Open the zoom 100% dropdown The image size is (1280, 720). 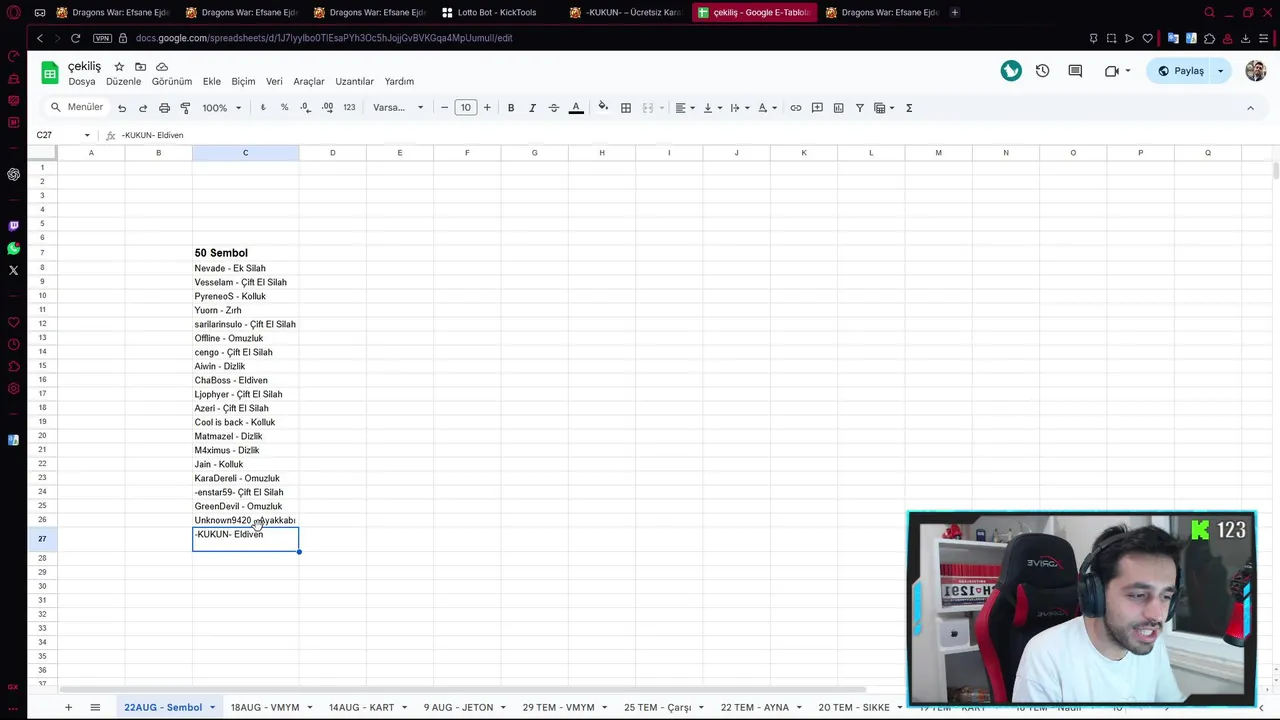(x=222, y=108)
